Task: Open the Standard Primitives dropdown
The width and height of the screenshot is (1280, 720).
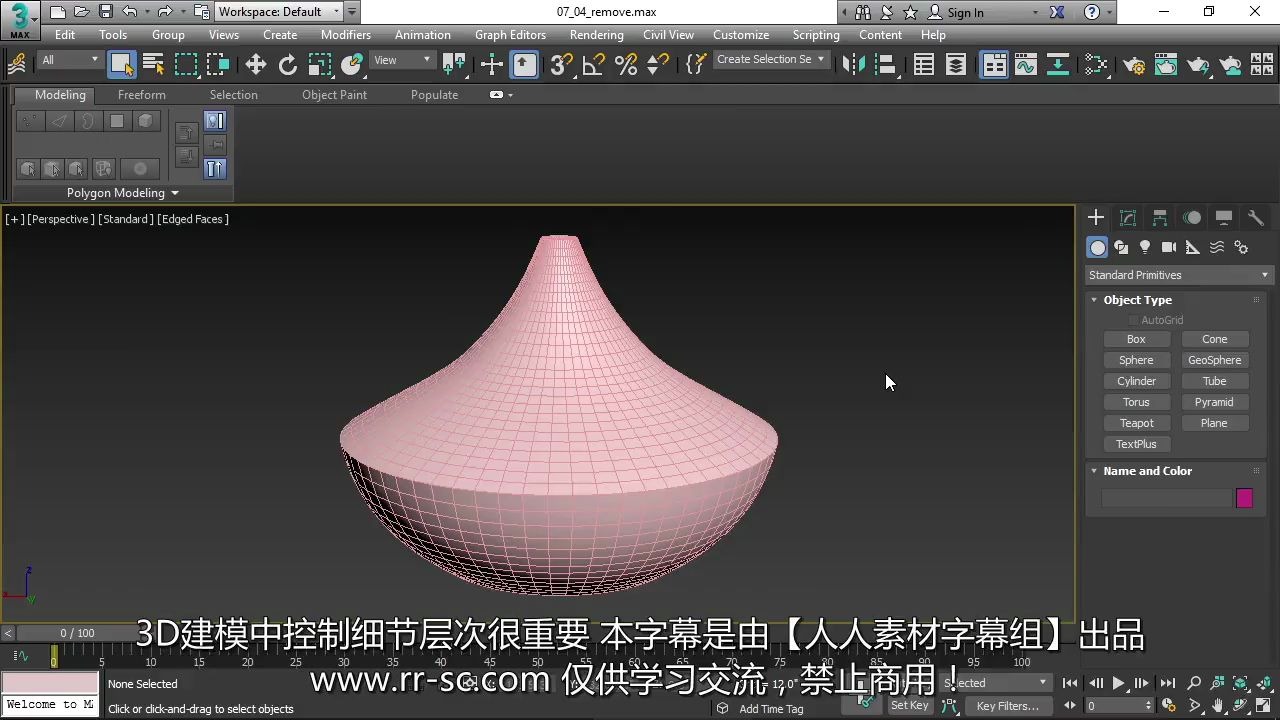Action: click(x=1177, y=274)
